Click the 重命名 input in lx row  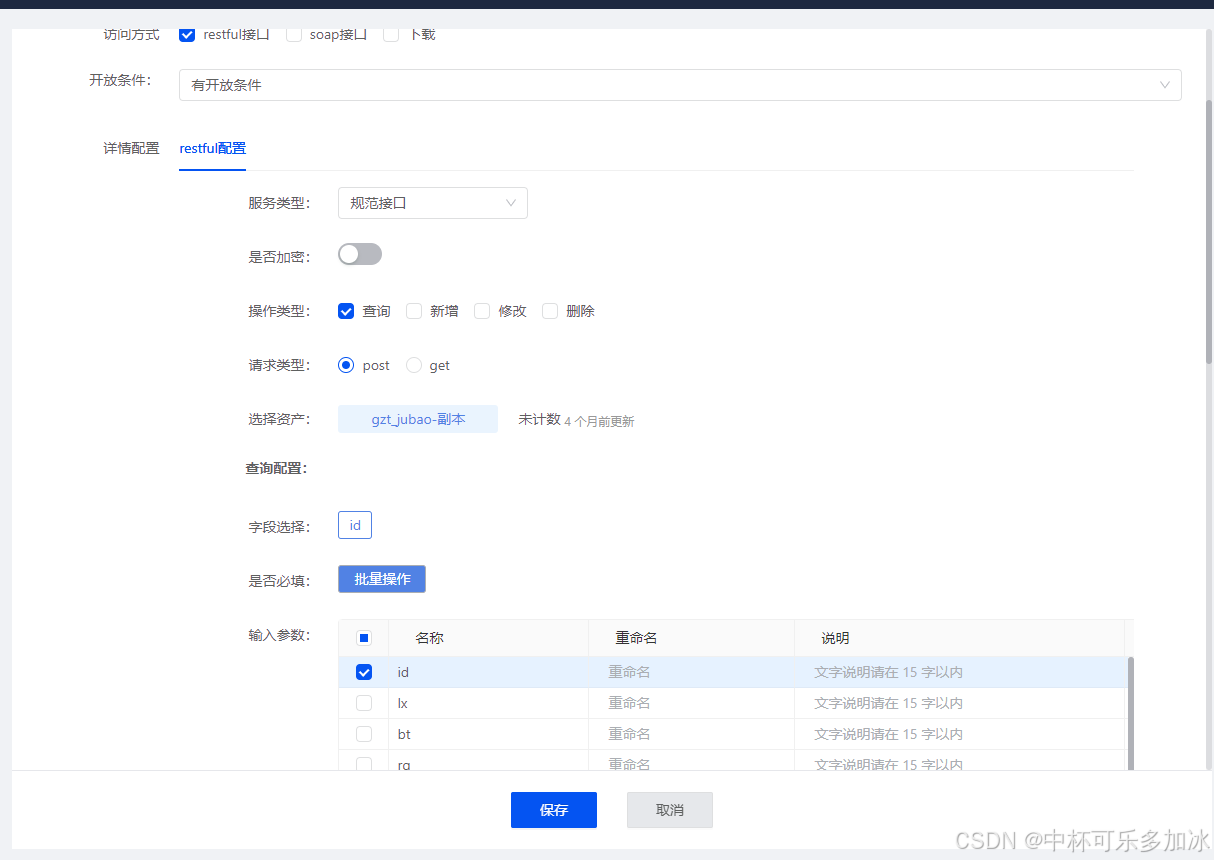click(690, 703)
